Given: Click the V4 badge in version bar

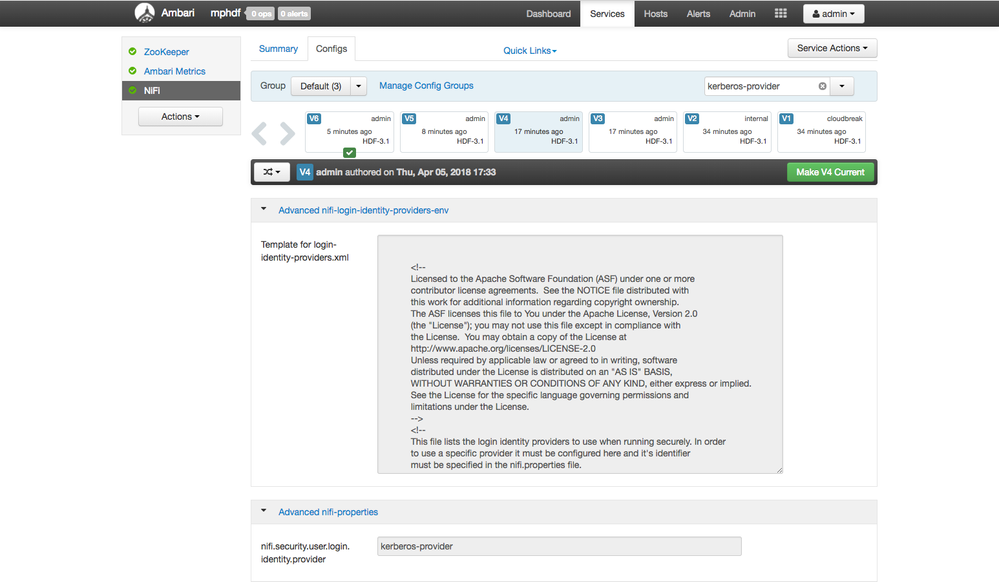Looking at the screenshot, I should click(x=305, y=172).
